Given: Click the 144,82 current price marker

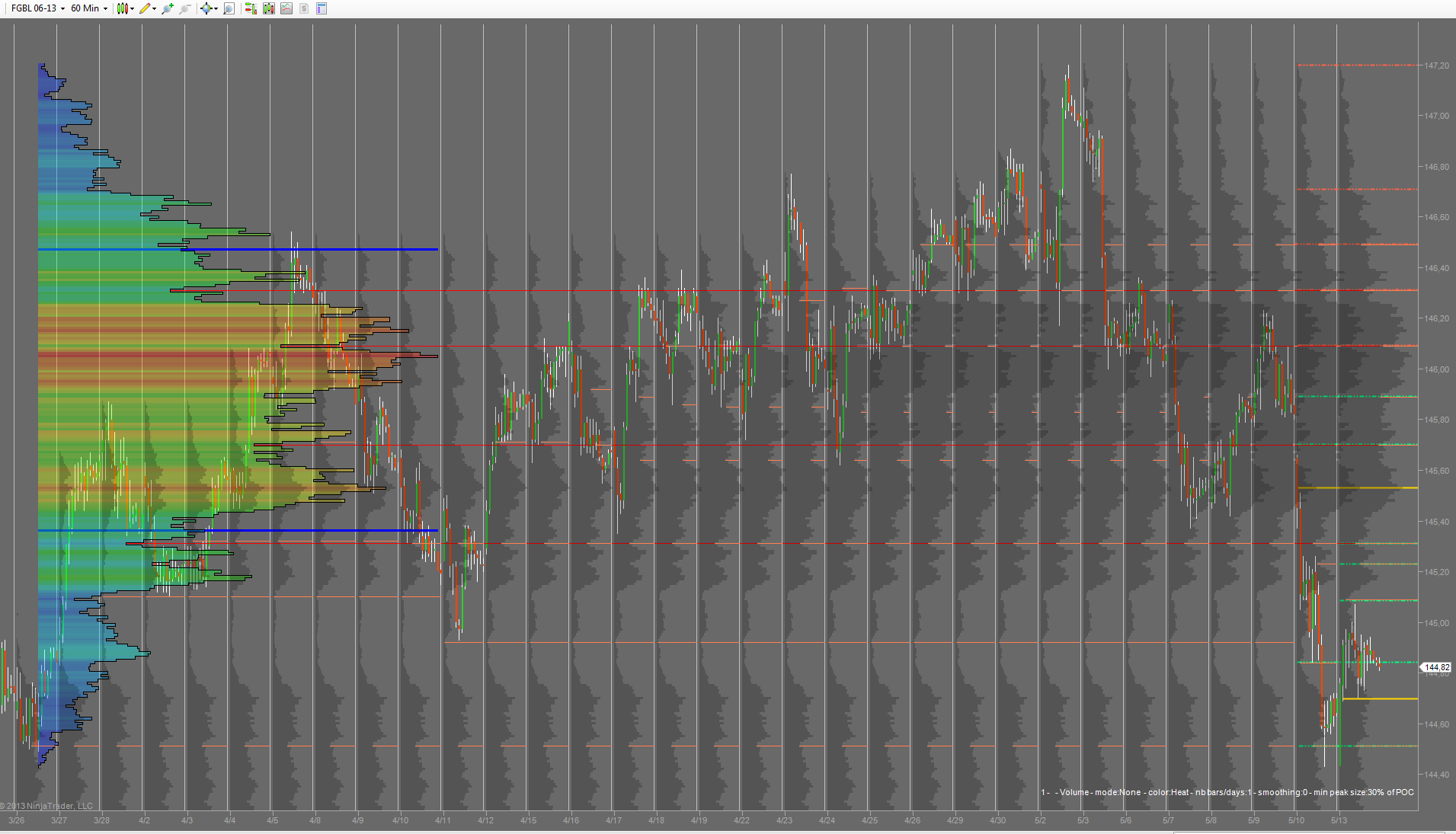Looking at the screenshot, I should (x=1437, y=667).
